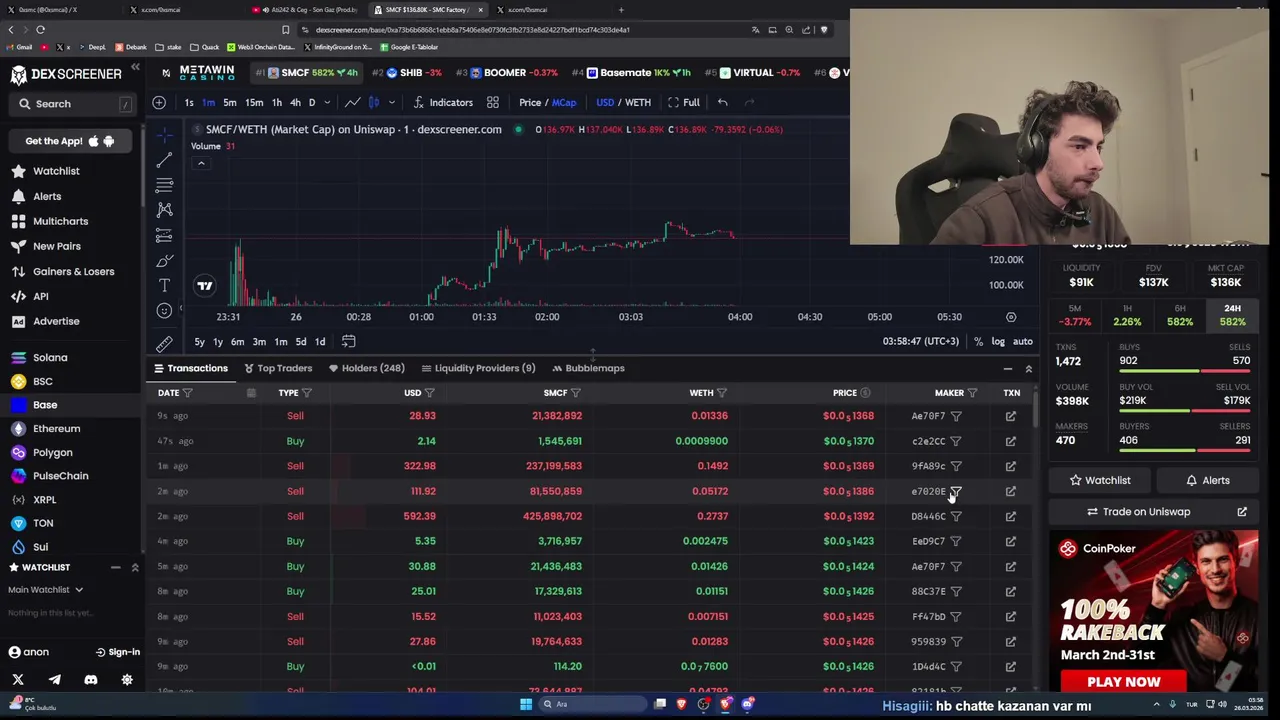Open the Main Watchlist dropdown
The image size is (1280, 720).
click(x=45, y=590)
